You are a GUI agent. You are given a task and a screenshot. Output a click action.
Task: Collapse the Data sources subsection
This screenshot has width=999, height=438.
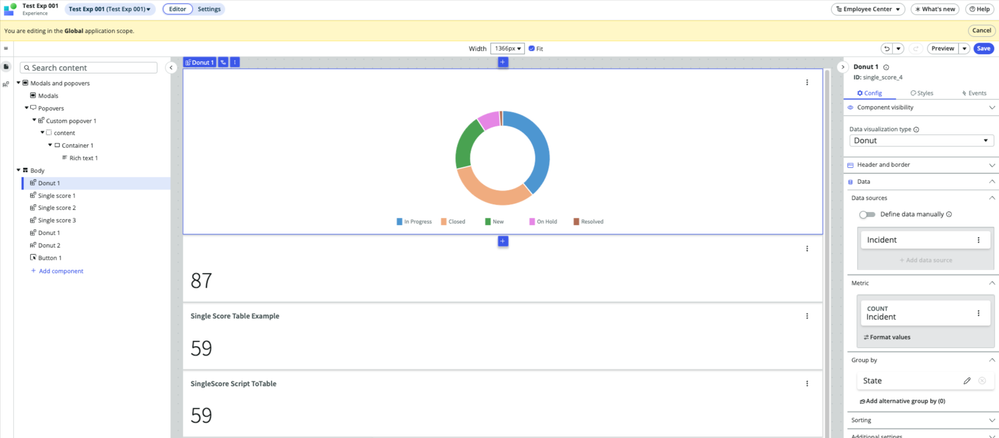tap(991, 198)
